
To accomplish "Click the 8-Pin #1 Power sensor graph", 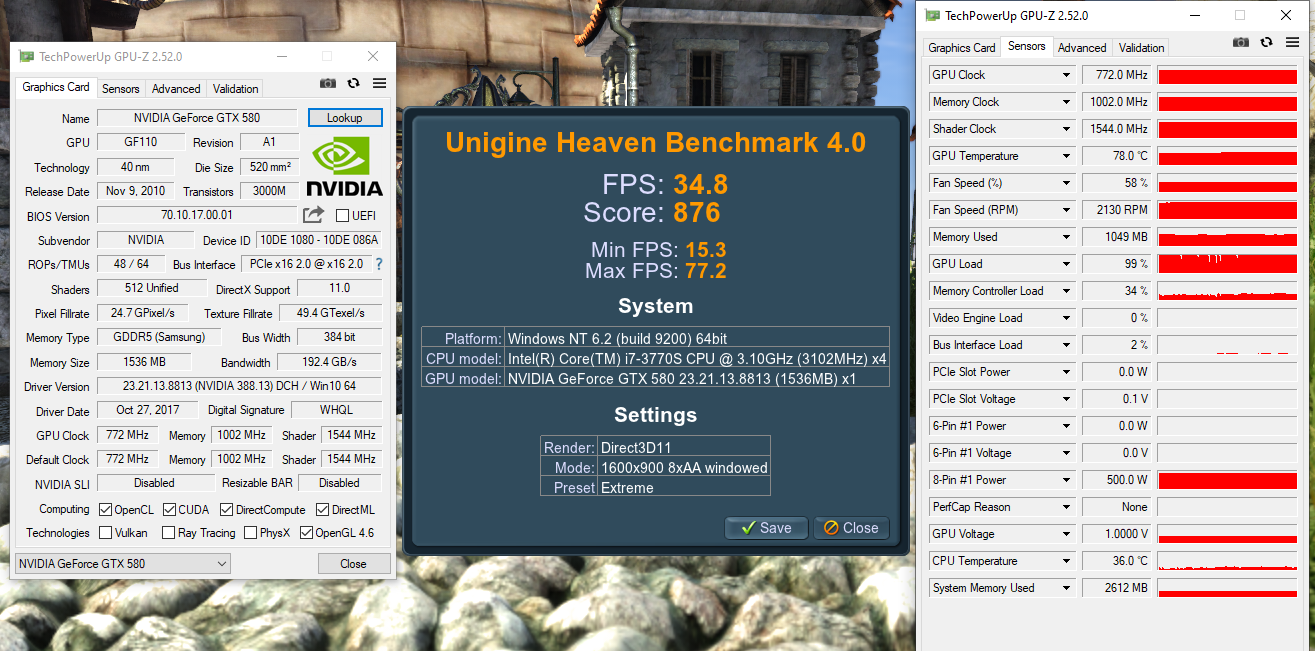I will pos(1227,480).
